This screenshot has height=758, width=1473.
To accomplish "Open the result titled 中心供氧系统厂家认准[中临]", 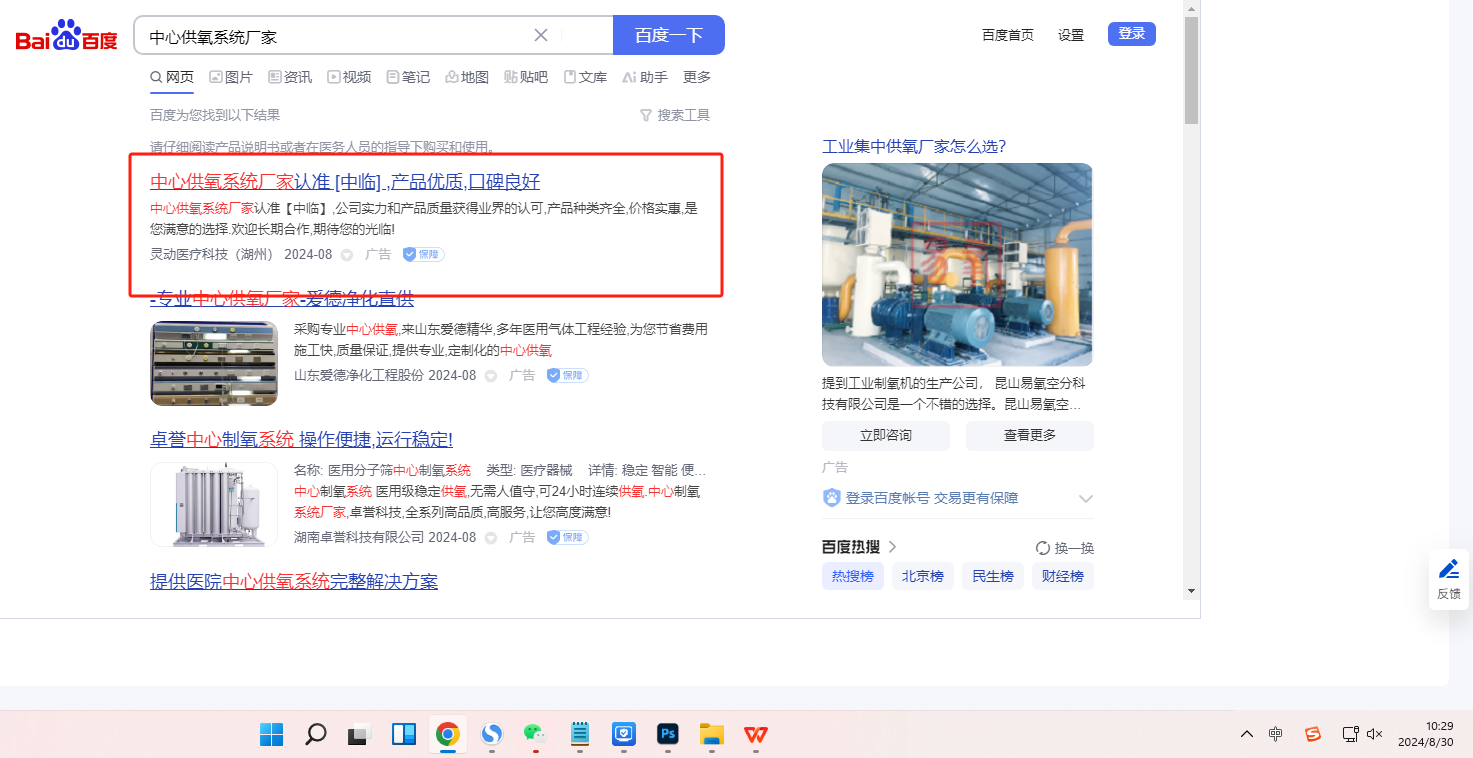I will (345, 181).
